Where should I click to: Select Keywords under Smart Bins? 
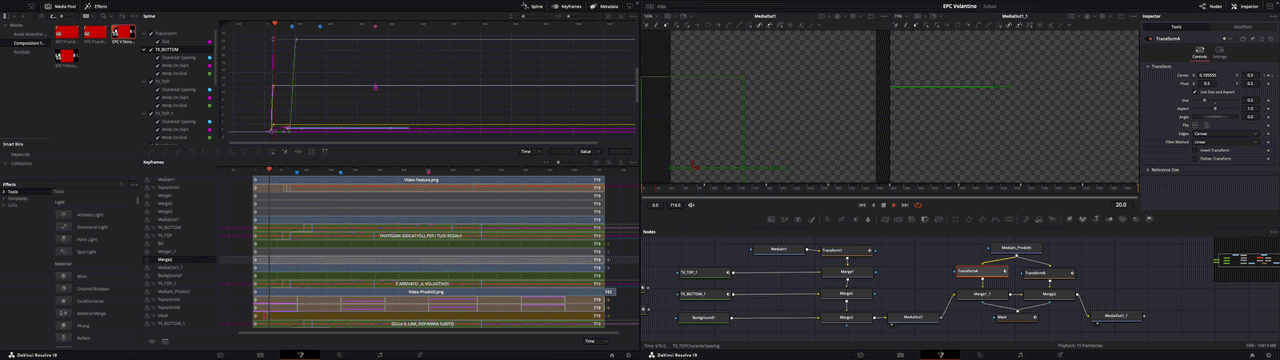[x=21, y=155]
